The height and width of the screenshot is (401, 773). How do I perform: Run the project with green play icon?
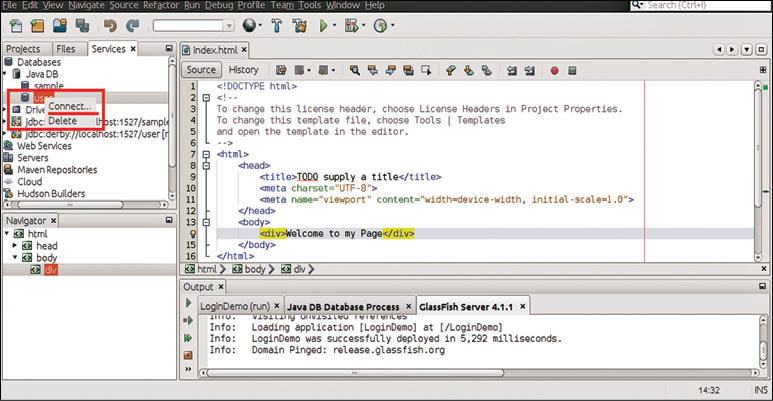(x=325, y=25)
